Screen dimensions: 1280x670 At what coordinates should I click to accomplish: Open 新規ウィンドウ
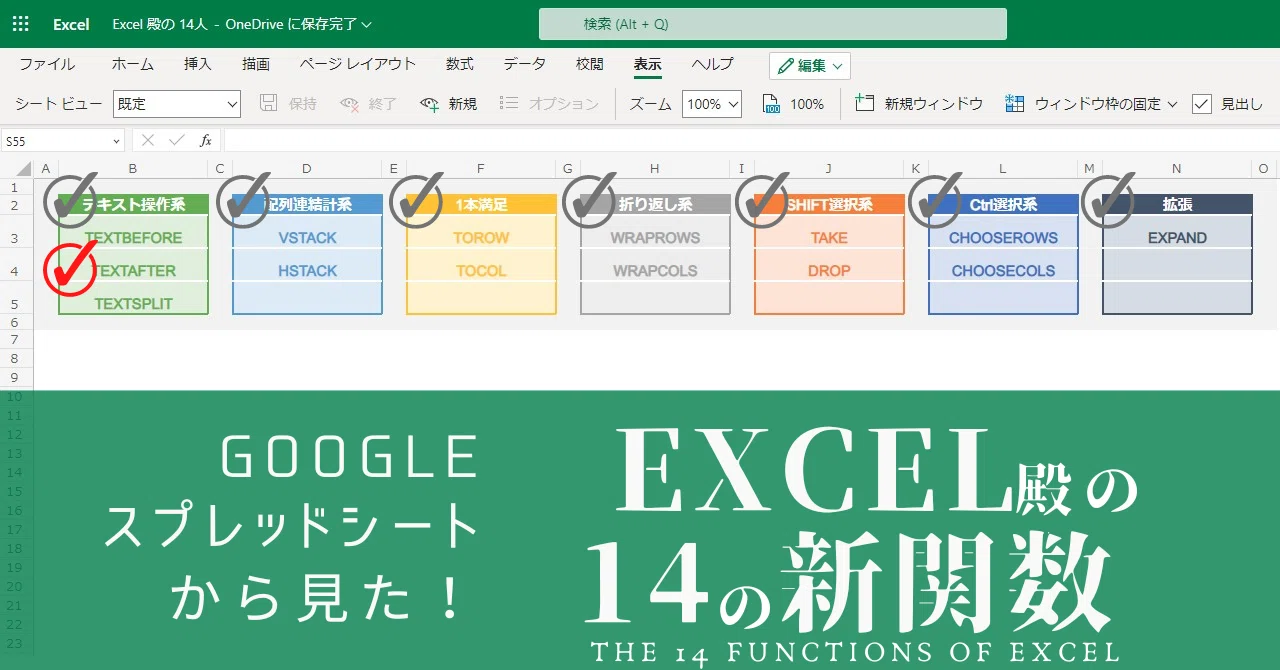point(920,104)
